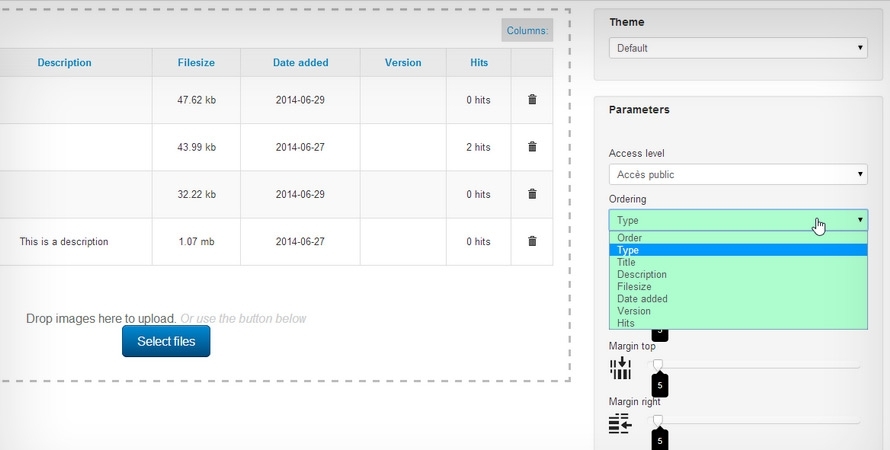The width and height of the screenshot is (890, 450).
Task: Click the '43.99 kb' filesize cell
Action: (196, 147)
